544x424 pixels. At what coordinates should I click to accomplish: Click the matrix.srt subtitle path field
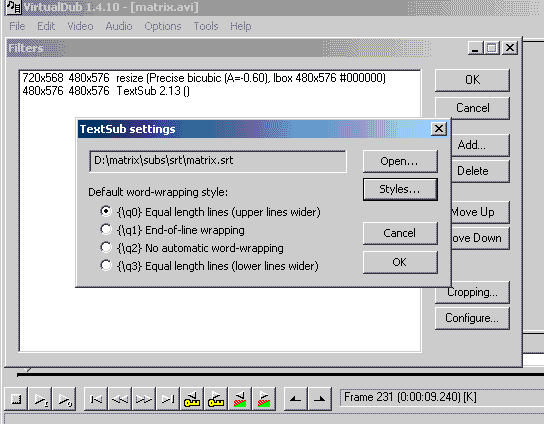pos(218,161)
